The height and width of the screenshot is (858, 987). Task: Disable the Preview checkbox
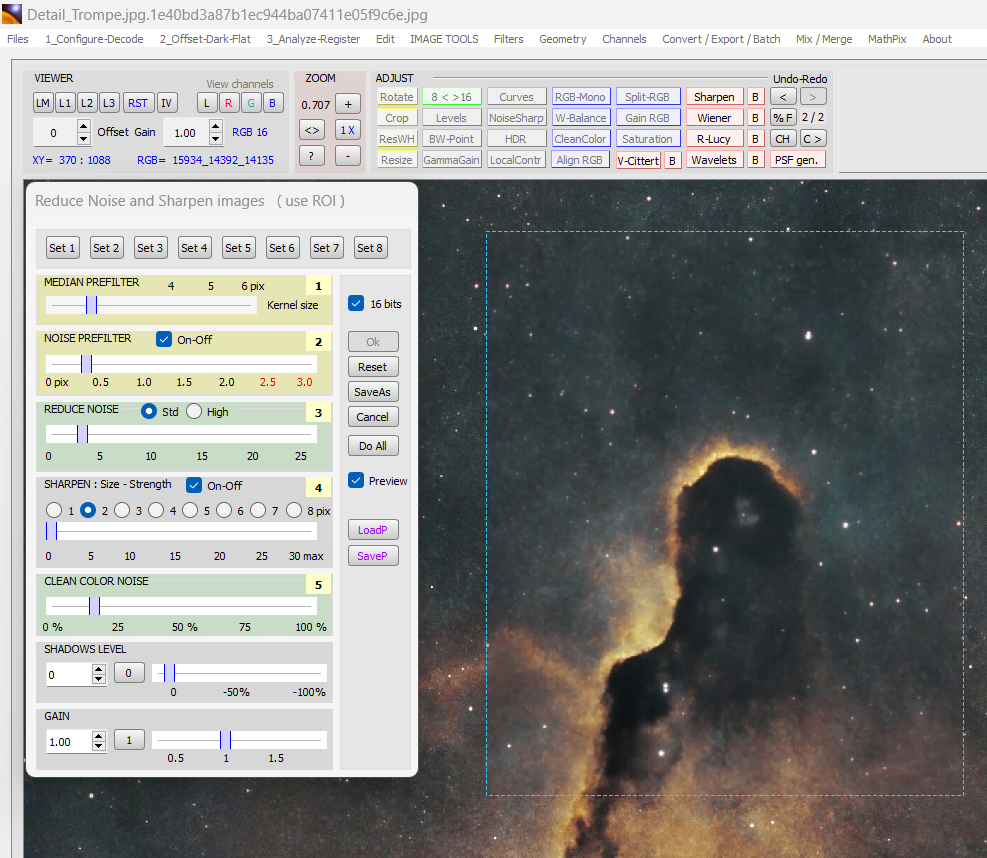pos(356,481)
